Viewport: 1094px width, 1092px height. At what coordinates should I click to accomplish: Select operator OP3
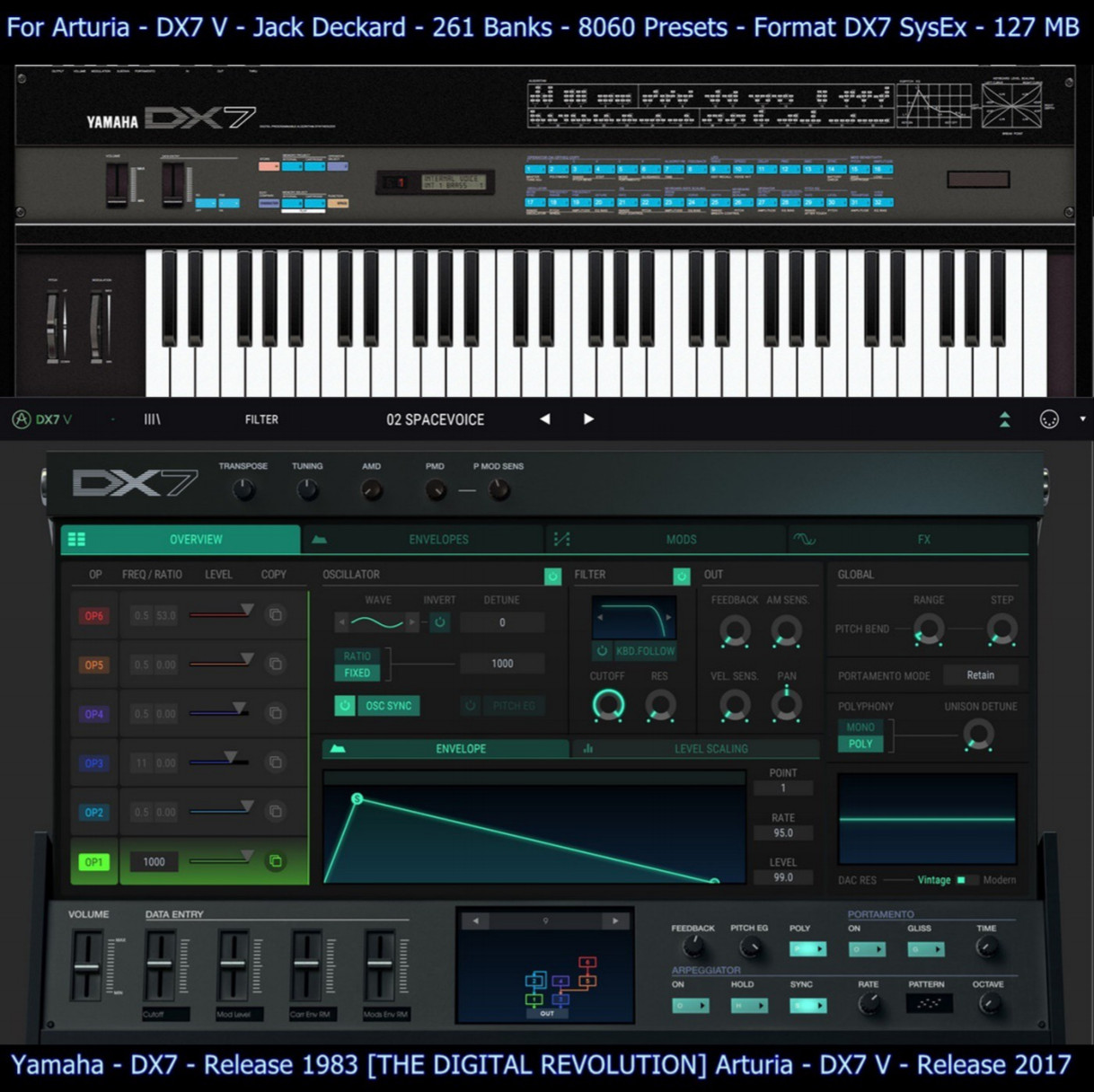(x=94, y=763)
